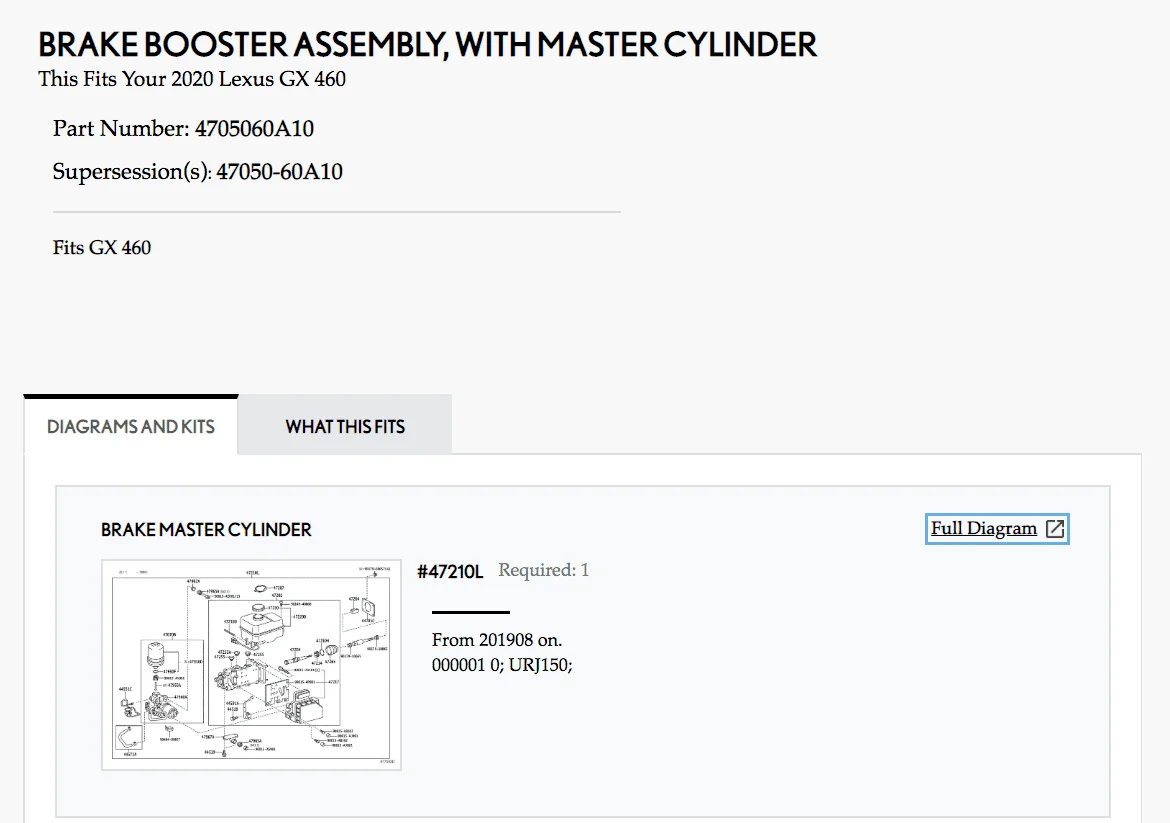
Task: Click the supersession number 47050-60A10
Action: (x=279, y=172)
